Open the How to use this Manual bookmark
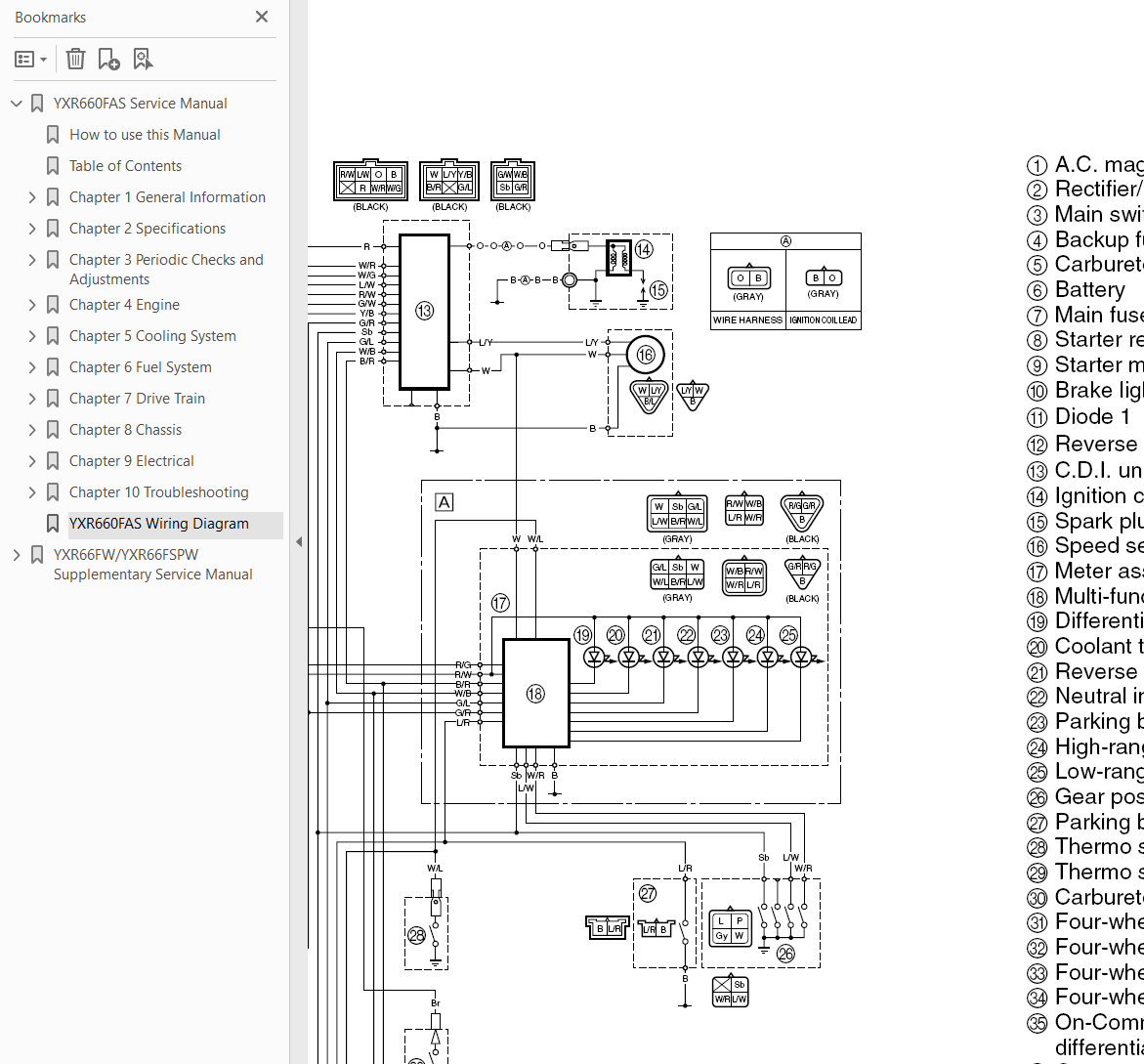 pos(145,135)
